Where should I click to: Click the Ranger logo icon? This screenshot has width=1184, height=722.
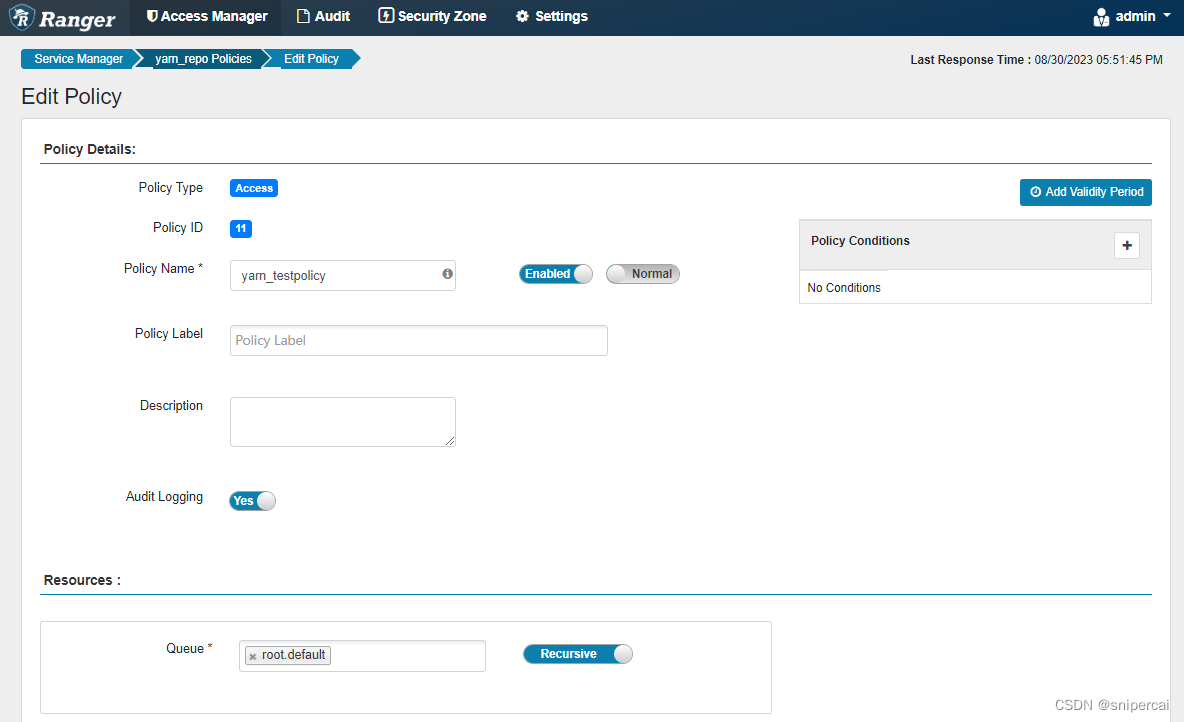coord(20,17)
